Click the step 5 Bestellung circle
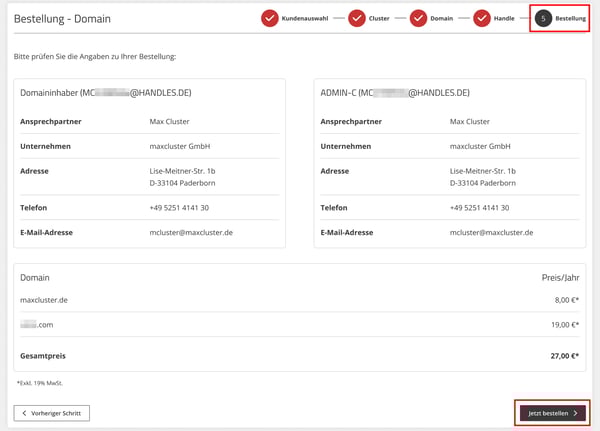Viewport: 600px width, 431px height. [543, 18]
